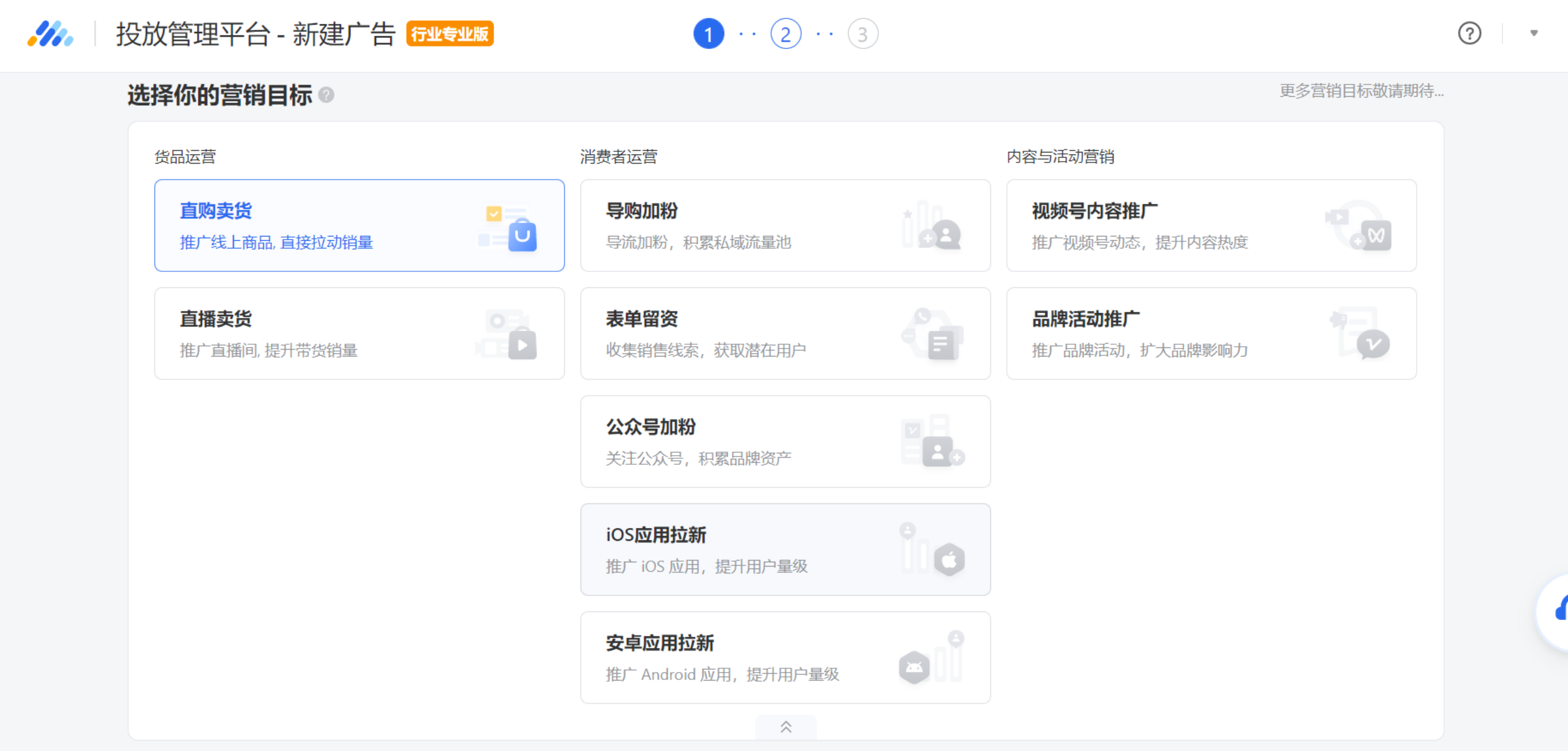Select the 导购加粉 marketing goal card
This screenshot has height=751, width=1568.
point(785,225)
